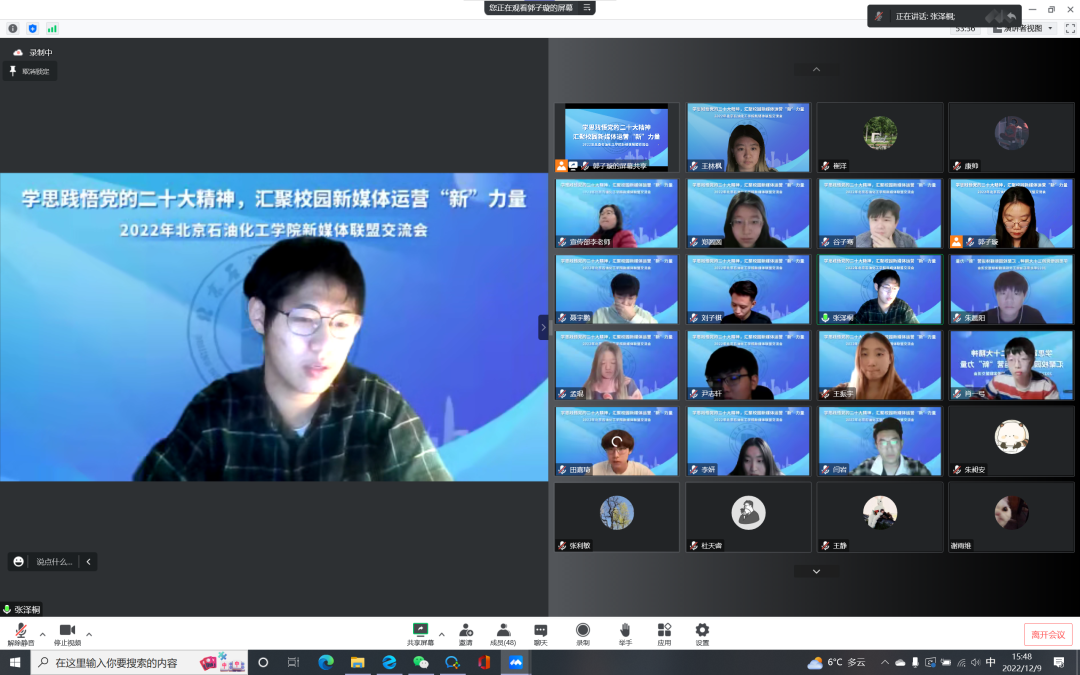Click the red leave meeting button

[x=1047, y=634]
